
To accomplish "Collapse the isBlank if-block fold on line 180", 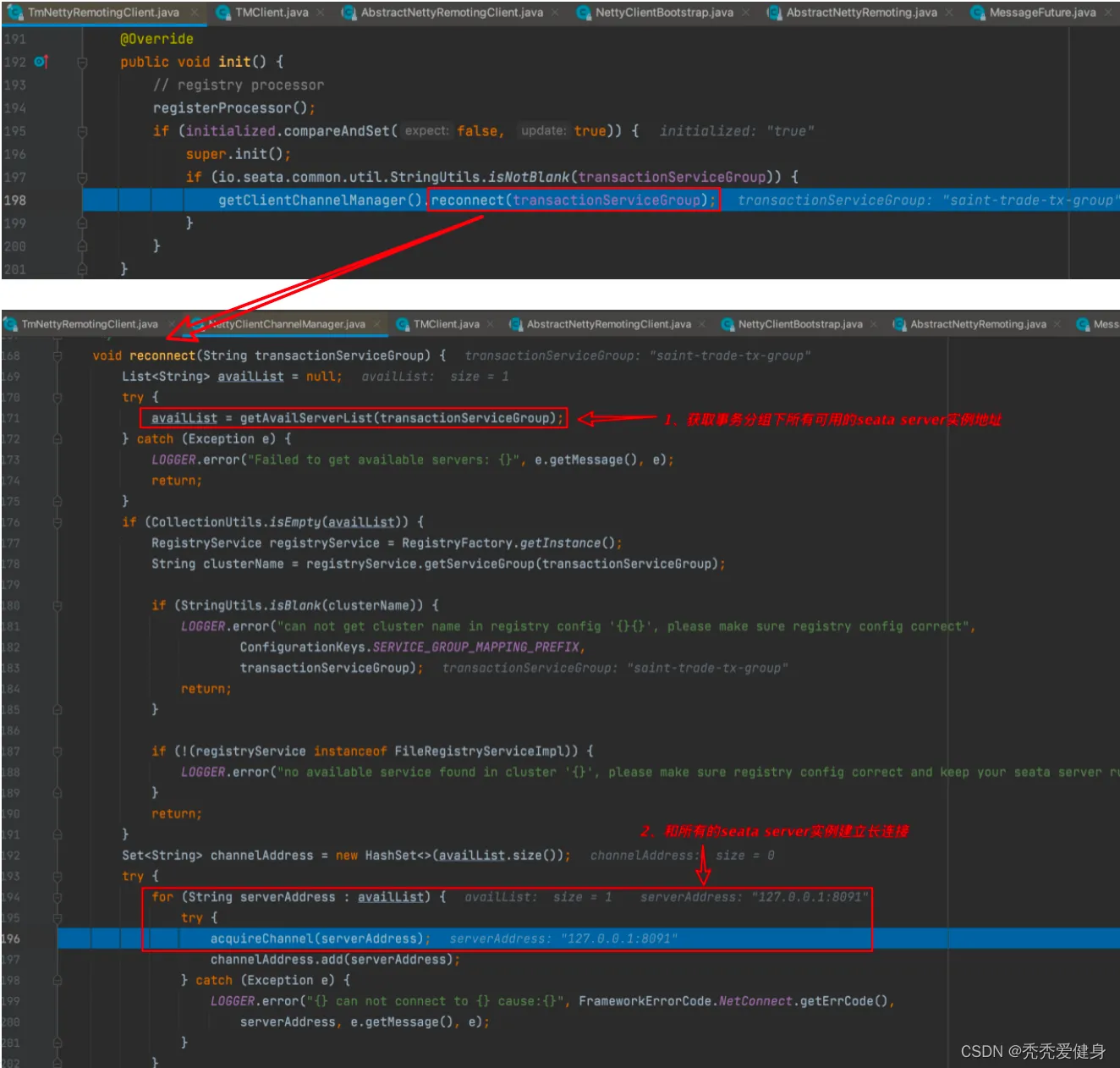I will (x=58, y=606).
